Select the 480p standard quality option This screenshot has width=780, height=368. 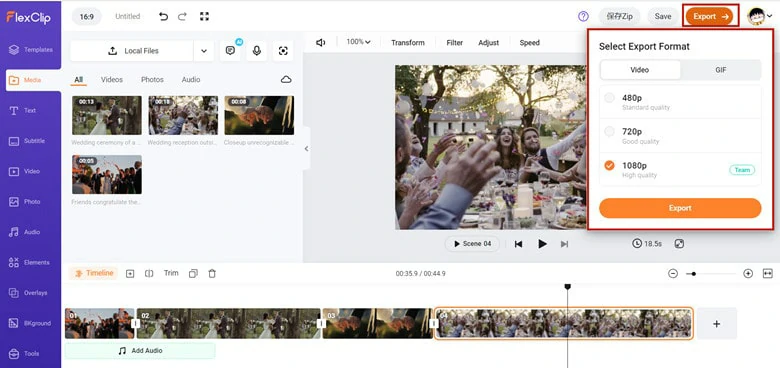(x=680, y=101)
